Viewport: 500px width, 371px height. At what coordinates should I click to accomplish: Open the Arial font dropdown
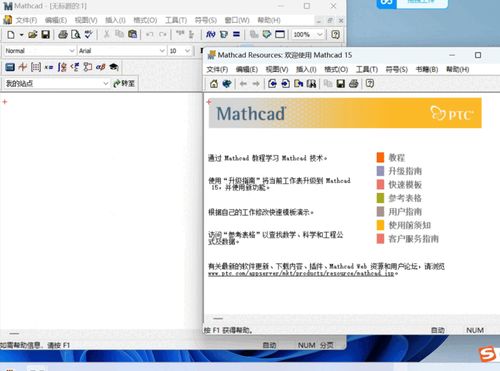162,51
